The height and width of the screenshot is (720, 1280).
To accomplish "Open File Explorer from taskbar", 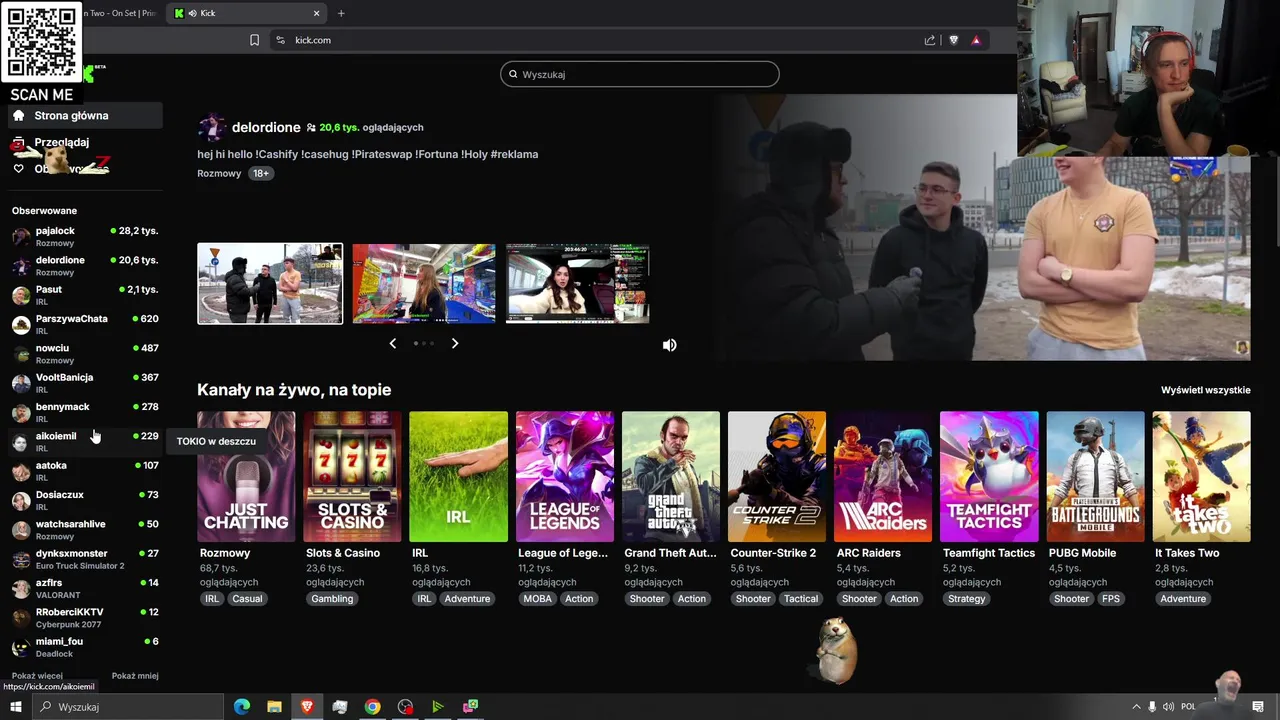I will (274, 707).
